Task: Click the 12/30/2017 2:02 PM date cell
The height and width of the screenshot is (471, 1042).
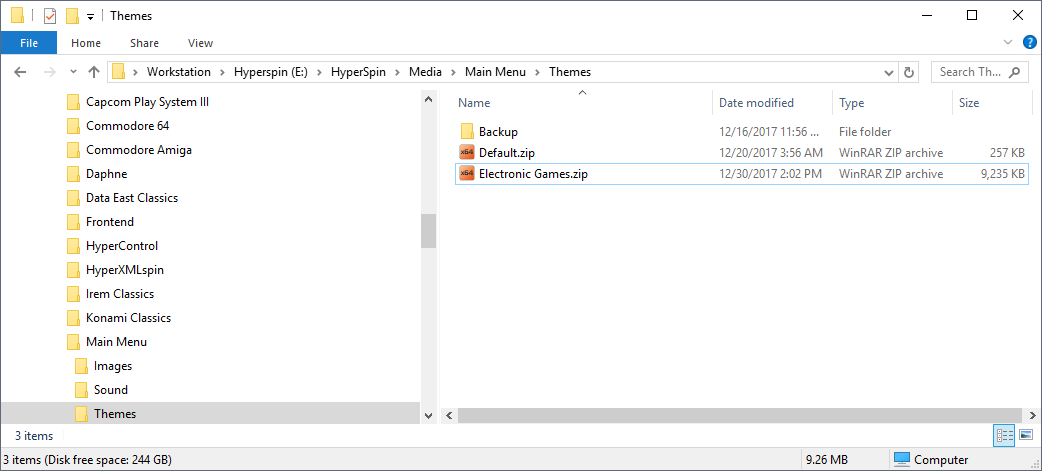Action: pos(771,174)
